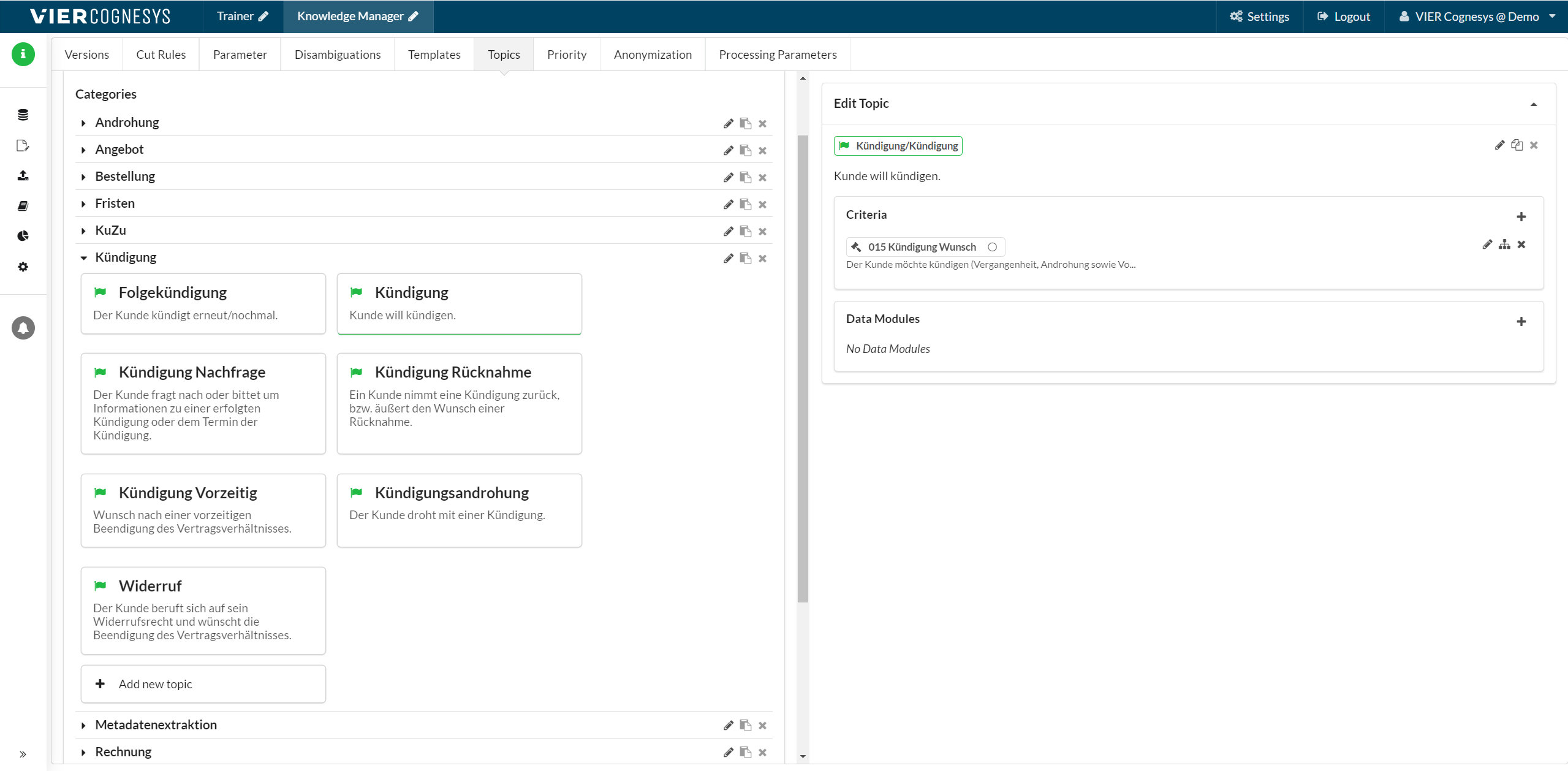Edit the Androhung category with pencil icon

728,123
